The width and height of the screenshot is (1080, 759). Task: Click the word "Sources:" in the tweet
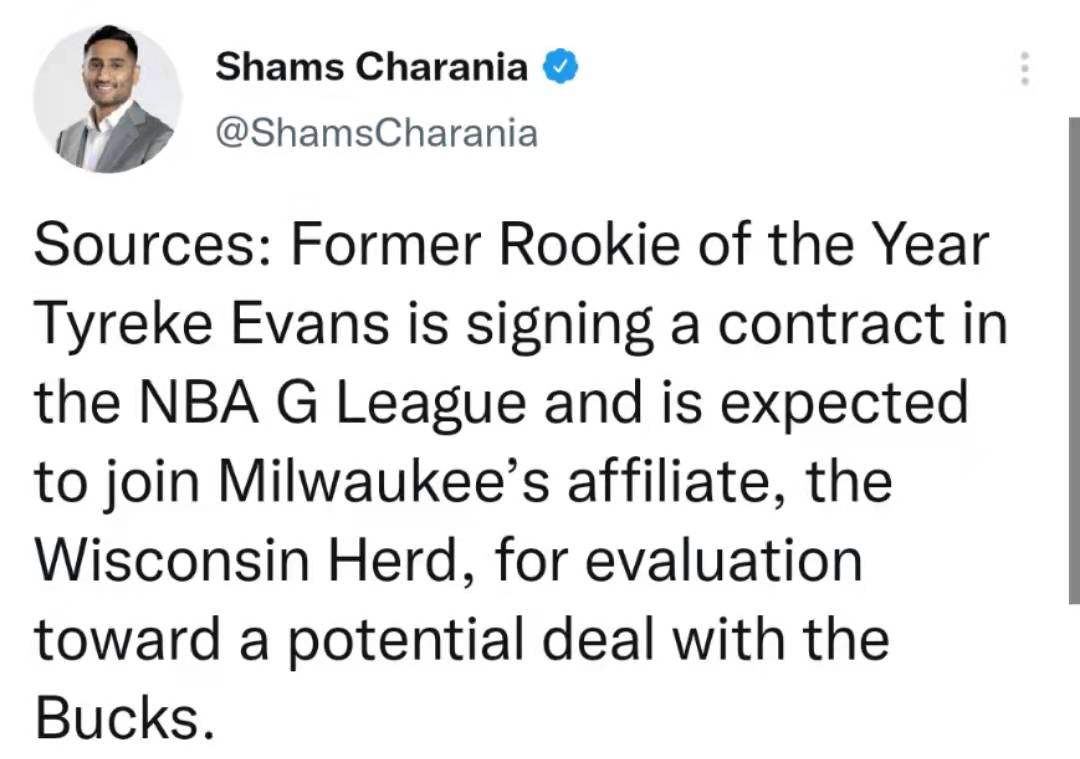pos(144,245)
